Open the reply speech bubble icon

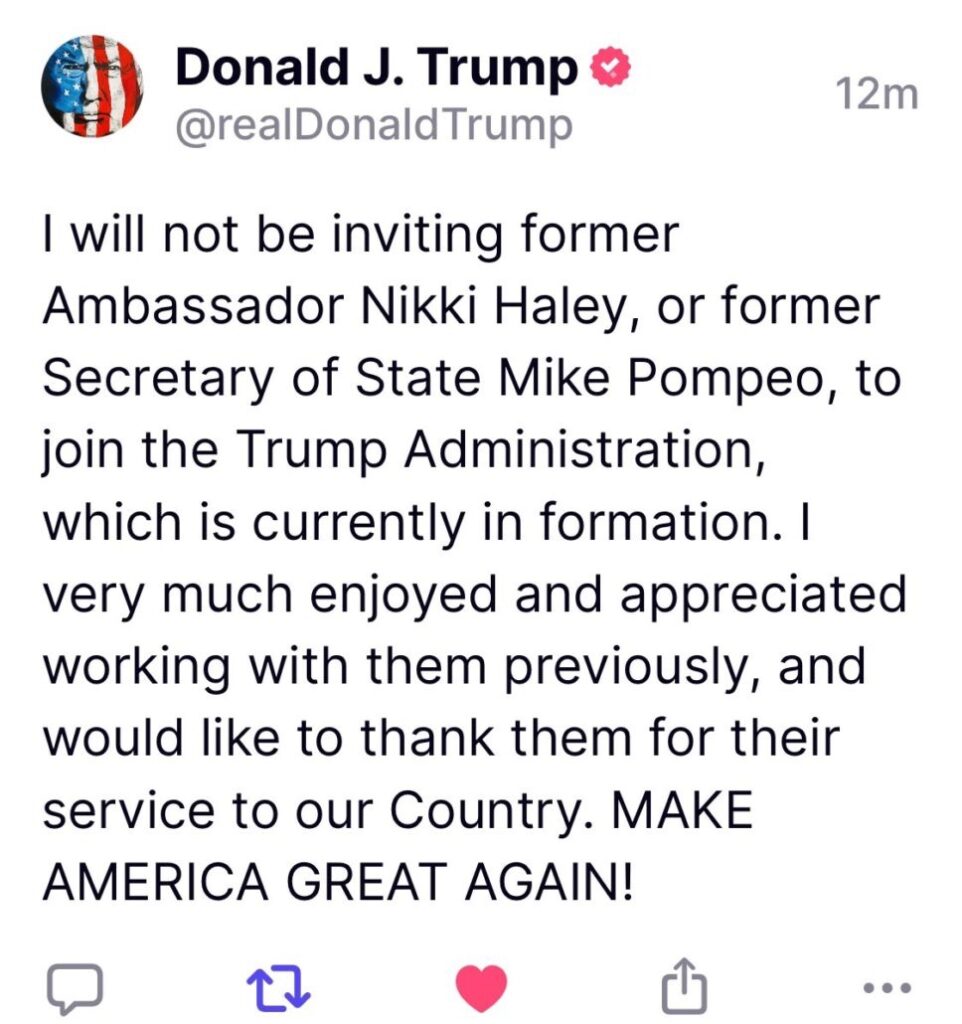click(x=76, y=987)
